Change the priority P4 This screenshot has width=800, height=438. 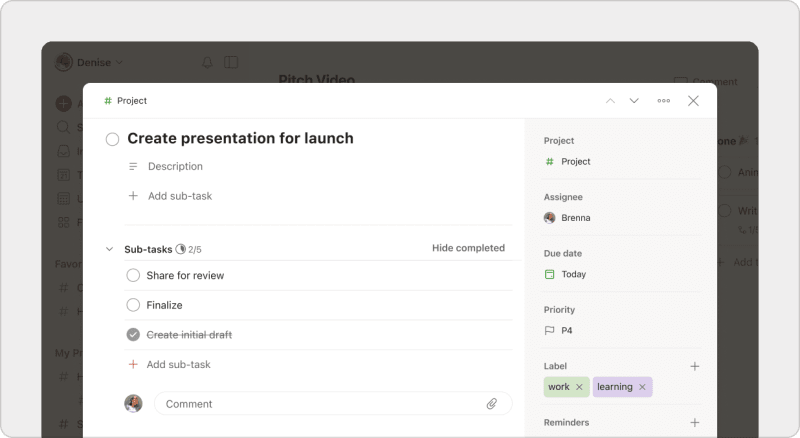pos(559,330)
